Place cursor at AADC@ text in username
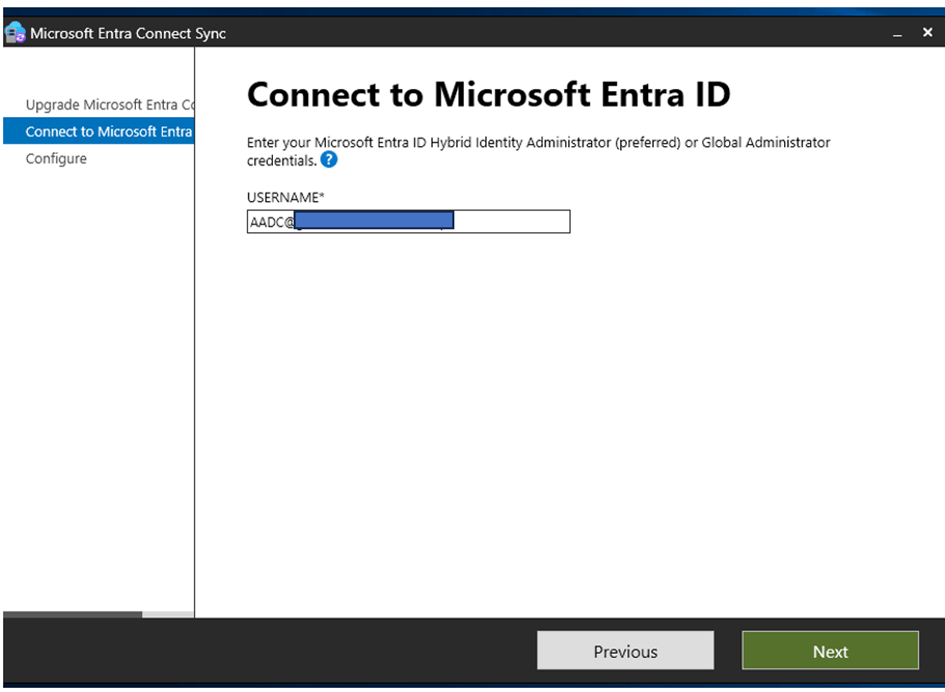The width and height of the screenshot is (945, 692). coord(270,222)
